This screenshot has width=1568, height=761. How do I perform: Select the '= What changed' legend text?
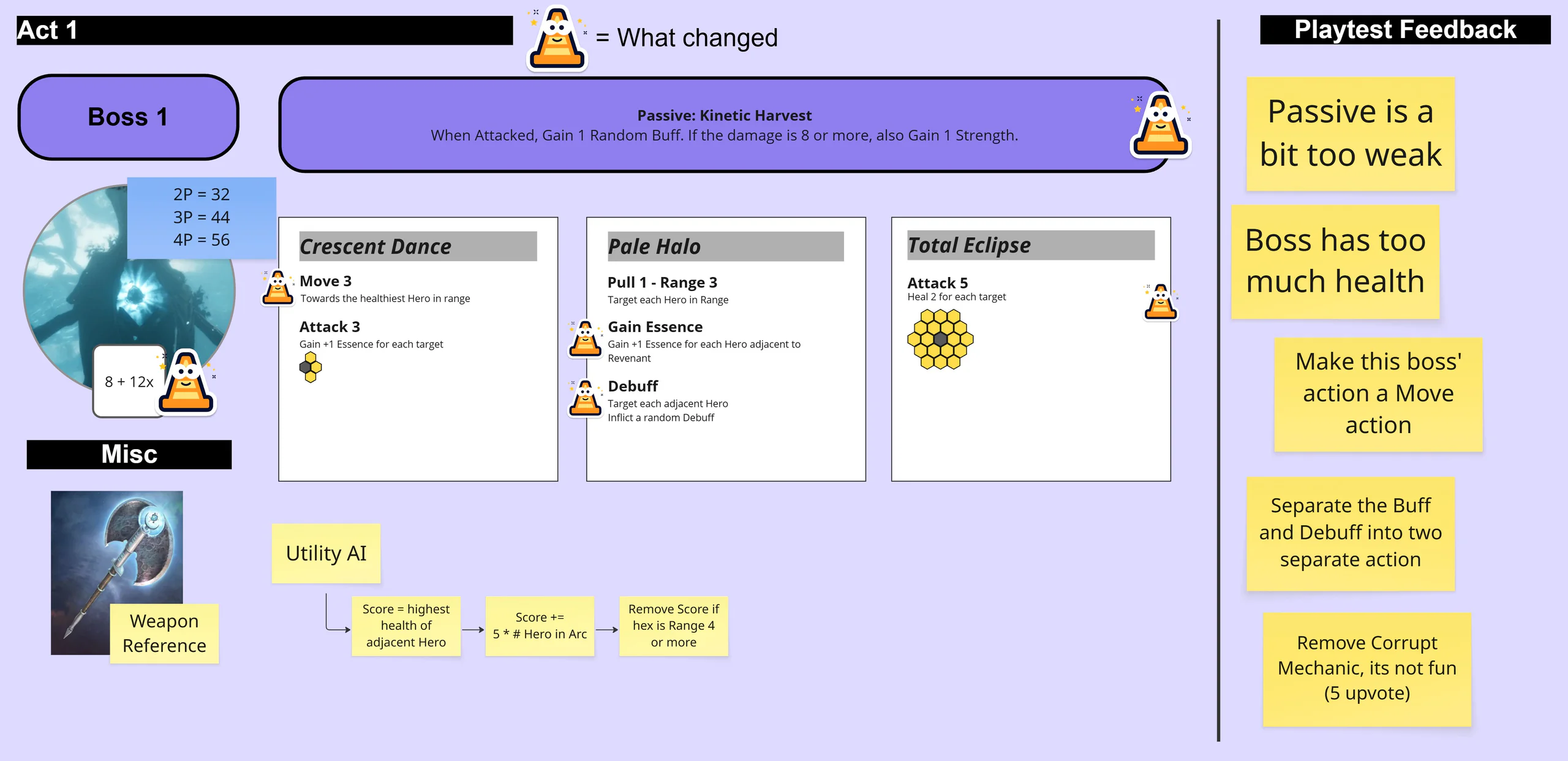click(686, 38)
